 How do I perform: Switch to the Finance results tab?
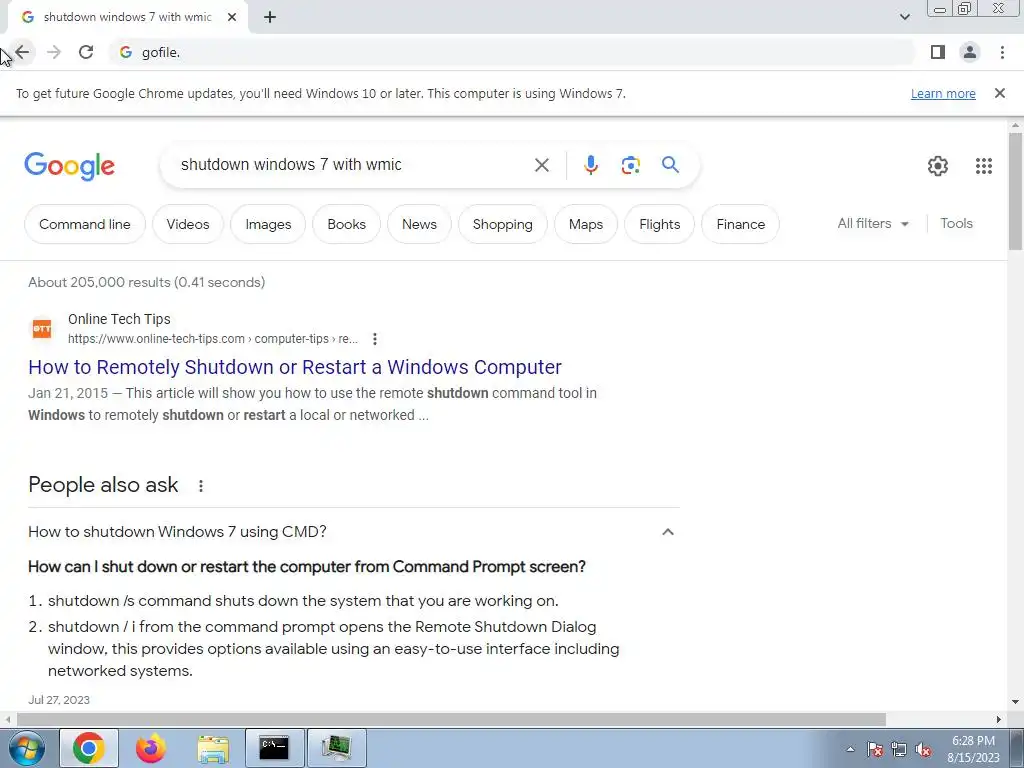tap(741, 224)
